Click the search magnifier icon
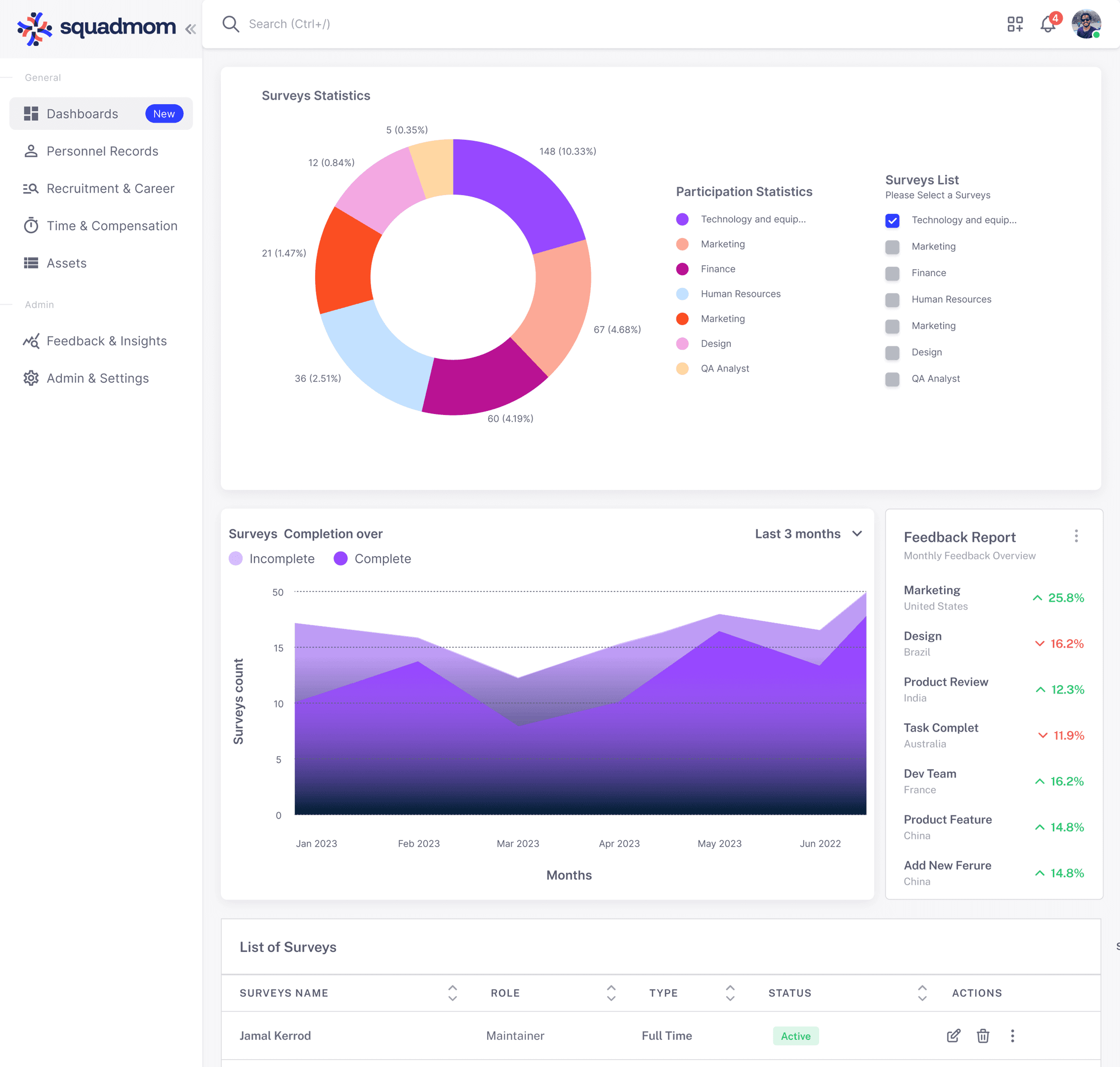The image size is (1120, 1067). point(230,24)
